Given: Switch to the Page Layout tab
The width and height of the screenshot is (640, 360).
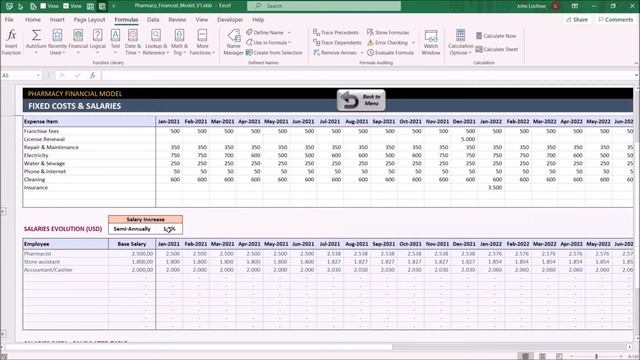Looking at the screenshot, I should (89, 20).
